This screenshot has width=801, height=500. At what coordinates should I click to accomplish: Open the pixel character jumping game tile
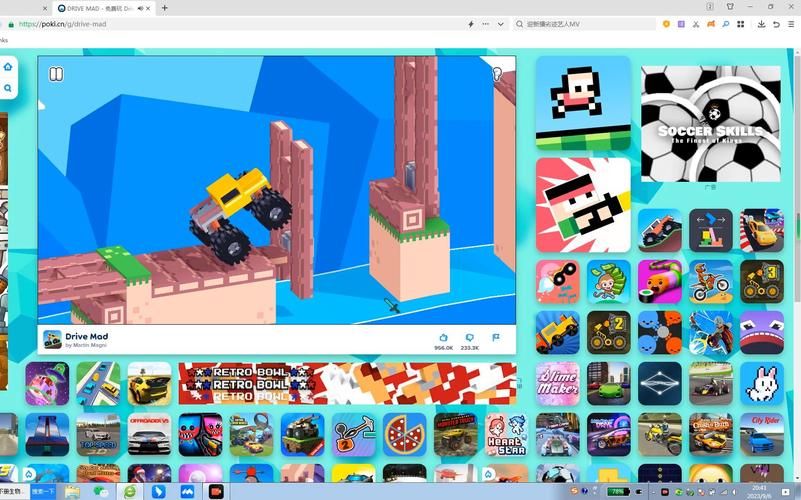583,103
